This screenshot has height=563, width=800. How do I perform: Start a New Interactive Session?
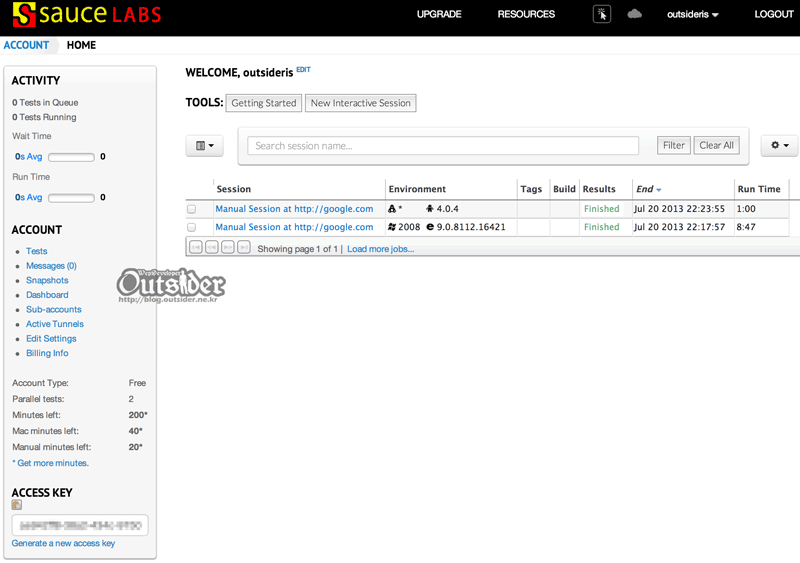click(x=361, y=103)
